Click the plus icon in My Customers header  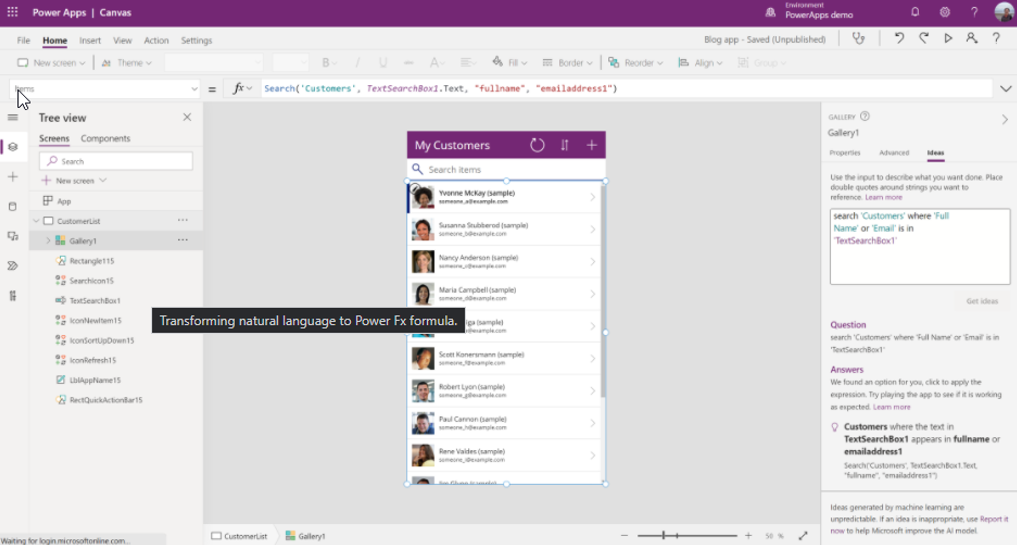pos(592,145)
